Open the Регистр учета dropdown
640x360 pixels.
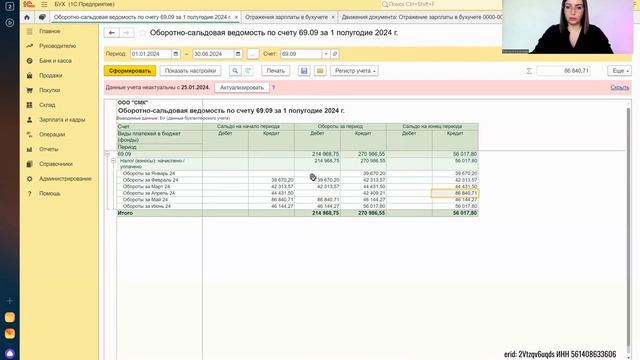354,71
